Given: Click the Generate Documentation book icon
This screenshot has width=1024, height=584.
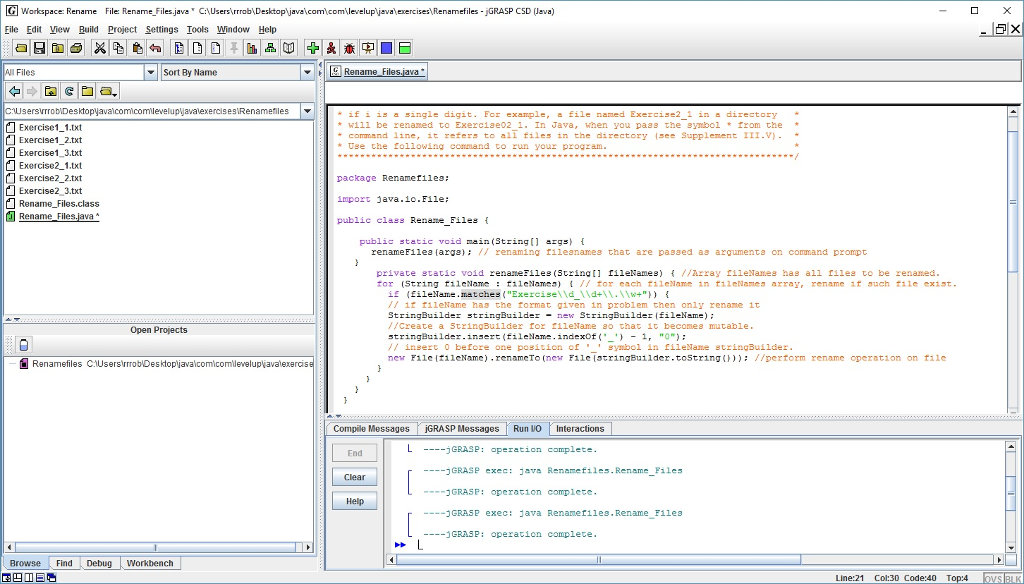Looking at the screenshot, I should [288, 48].
